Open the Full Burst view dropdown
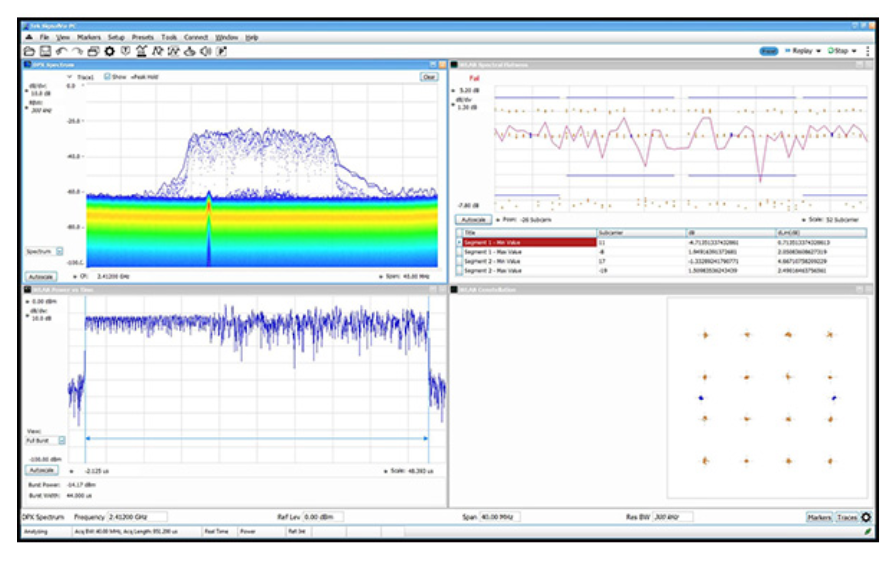Image resolution: width=889 pixels, height=564 pixels. (x=59, y=439)
